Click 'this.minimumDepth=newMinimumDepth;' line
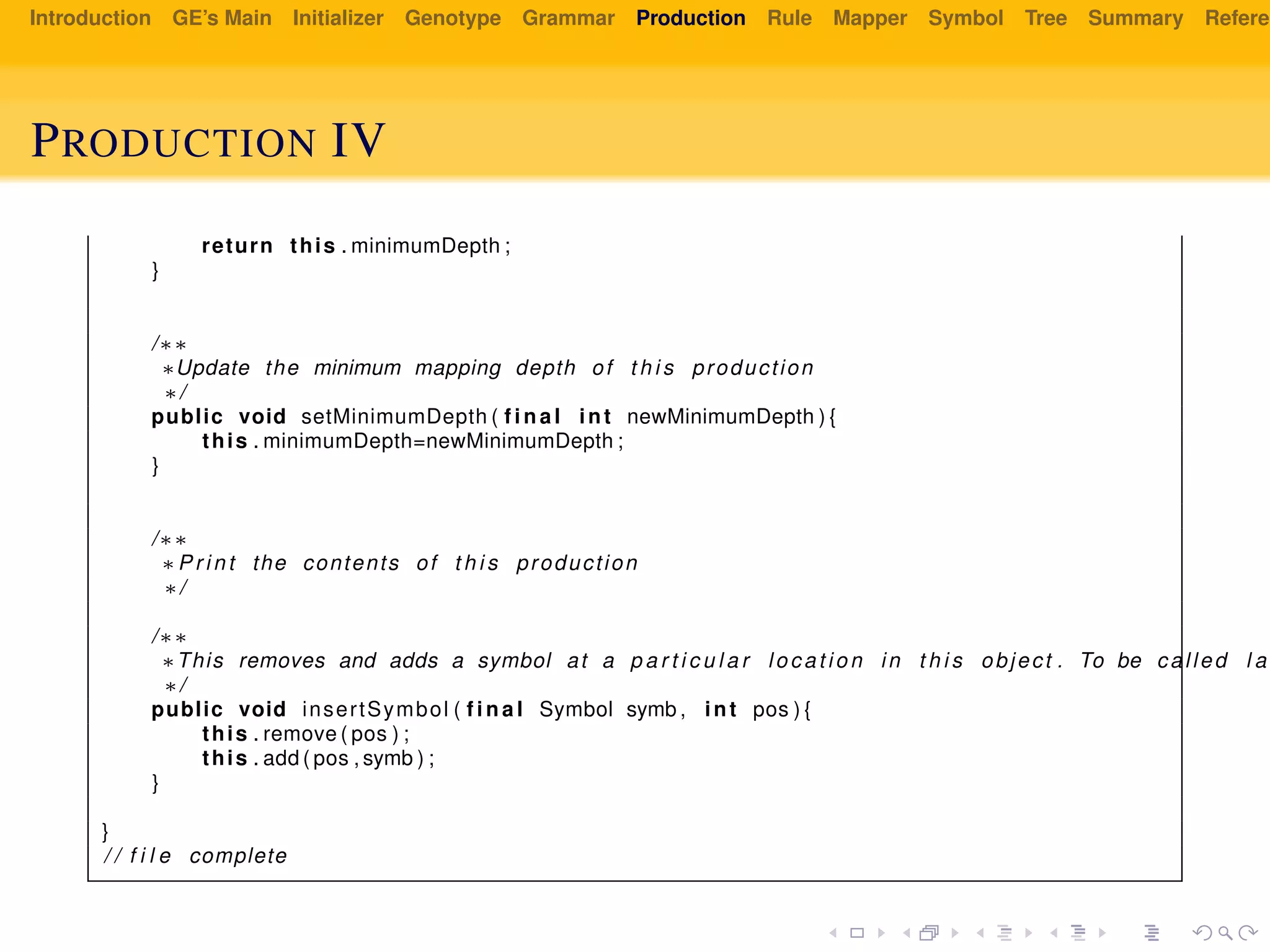 (412, 441)
